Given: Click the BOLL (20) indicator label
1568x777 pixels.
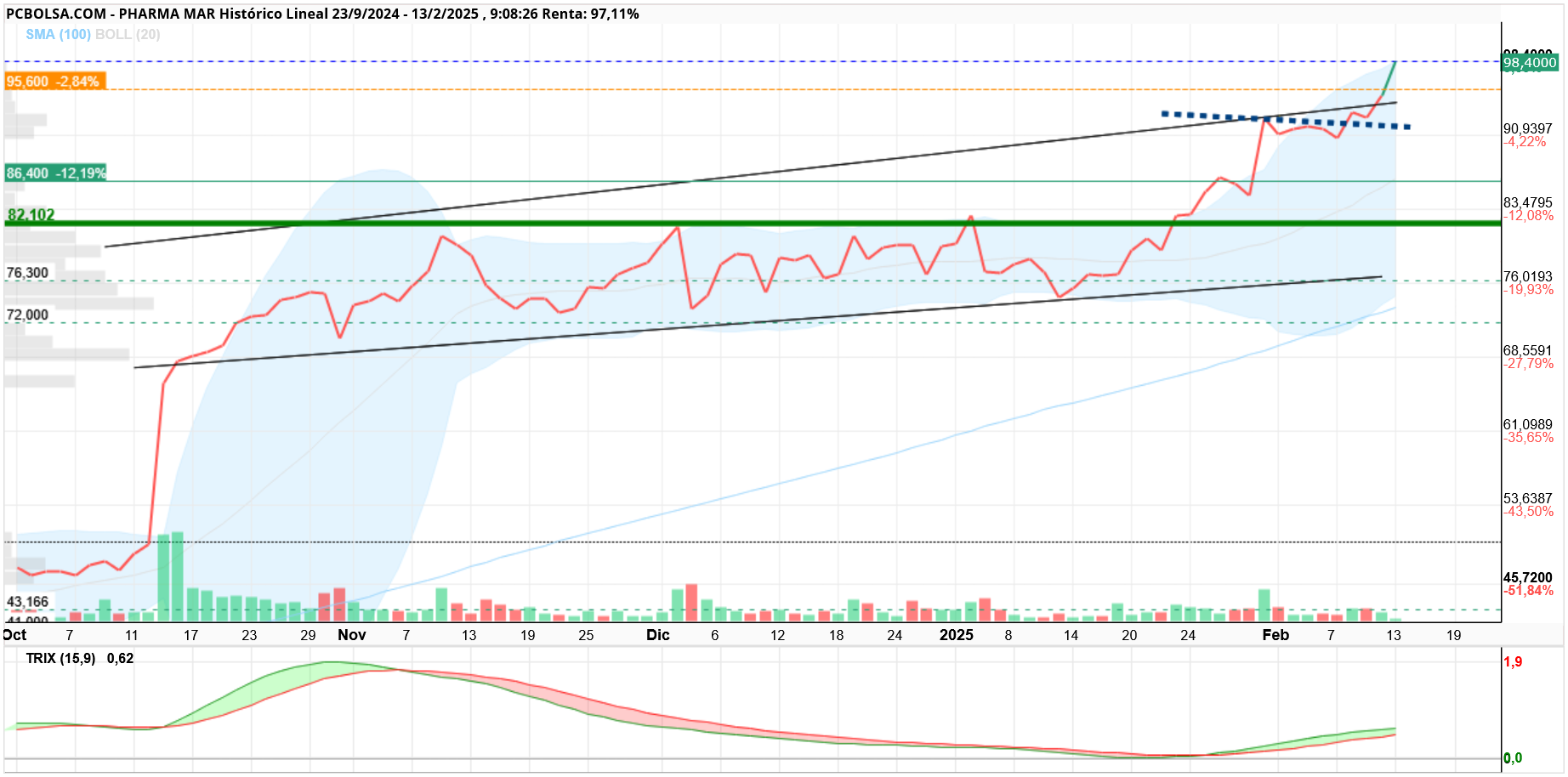Looking at the screenshot, I should [128, 34].
